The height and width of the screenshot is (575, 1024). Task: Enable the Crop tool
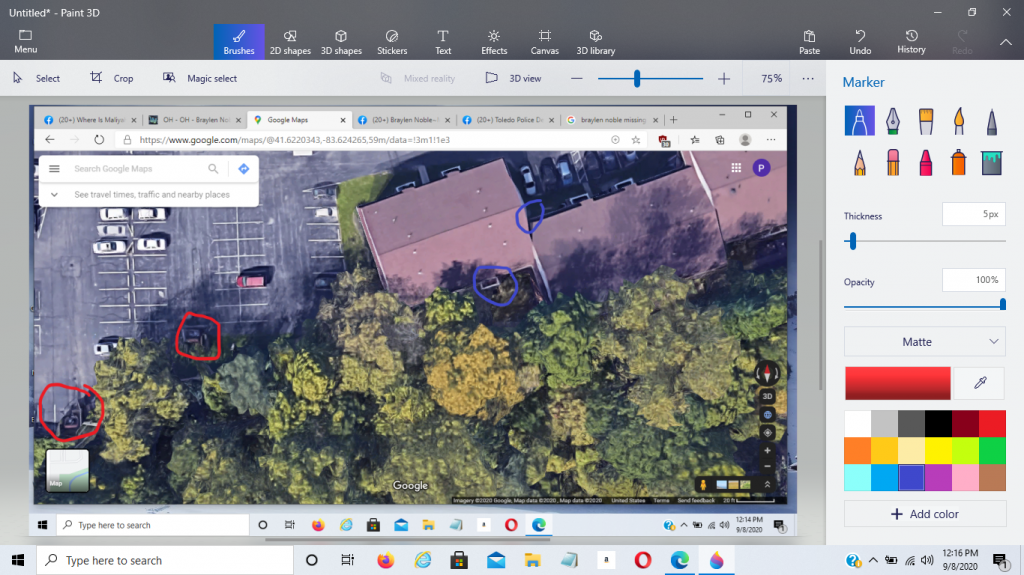pyautogui.click(x=111, y=78)
